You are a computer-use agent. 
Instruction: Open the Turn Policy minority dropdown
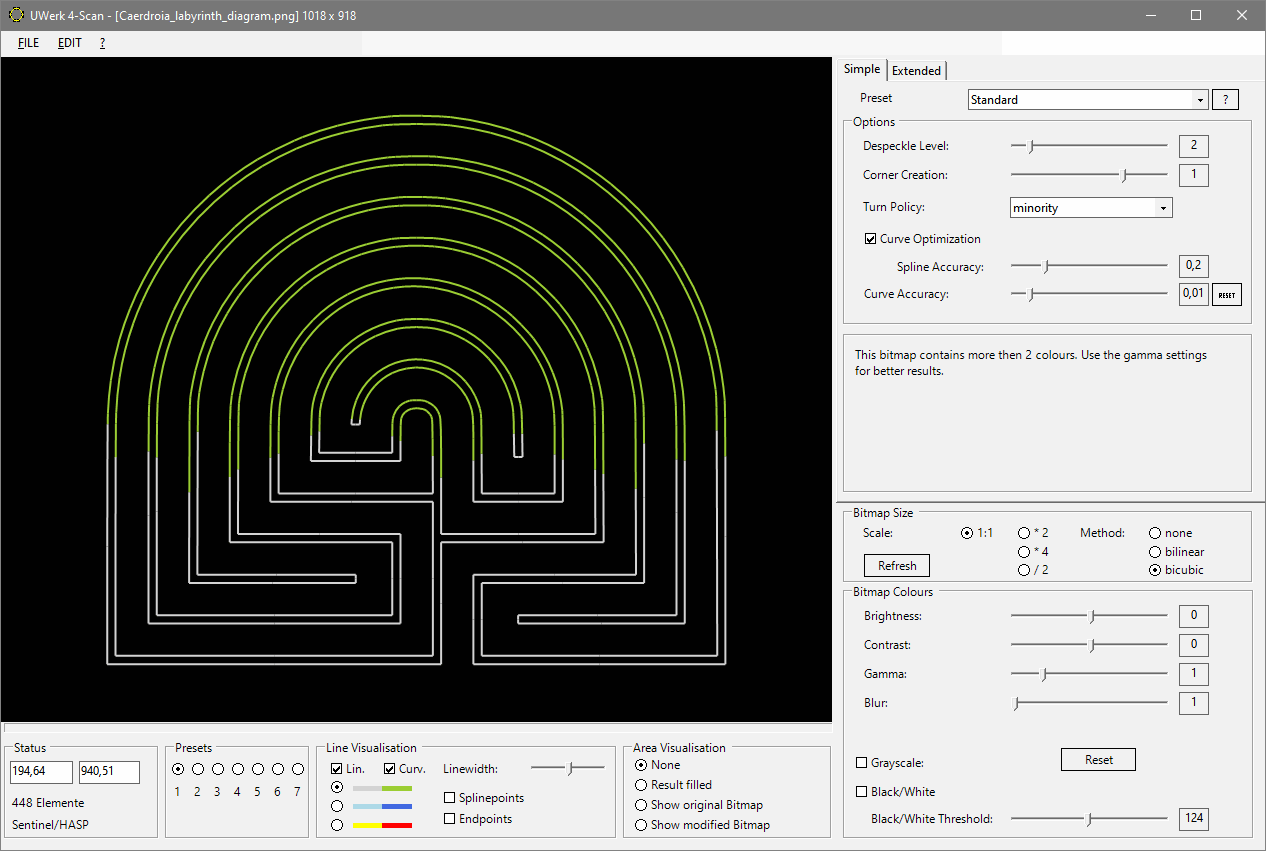click(x=1091, y=208)
